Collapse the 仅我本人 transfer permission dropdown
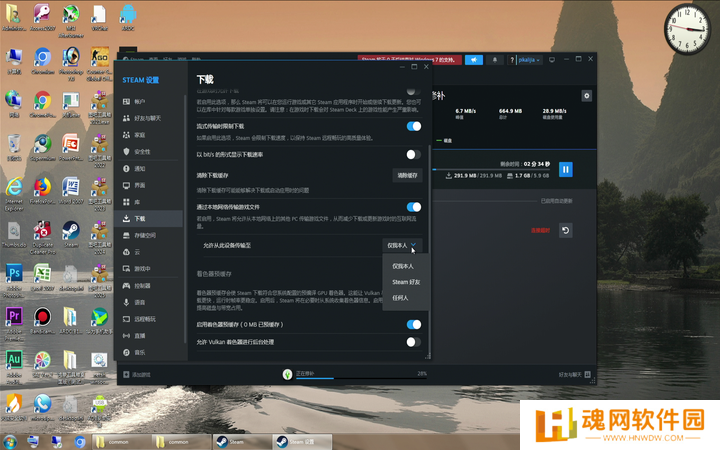This screenshot has height=450, width=720. pos(401,246)
